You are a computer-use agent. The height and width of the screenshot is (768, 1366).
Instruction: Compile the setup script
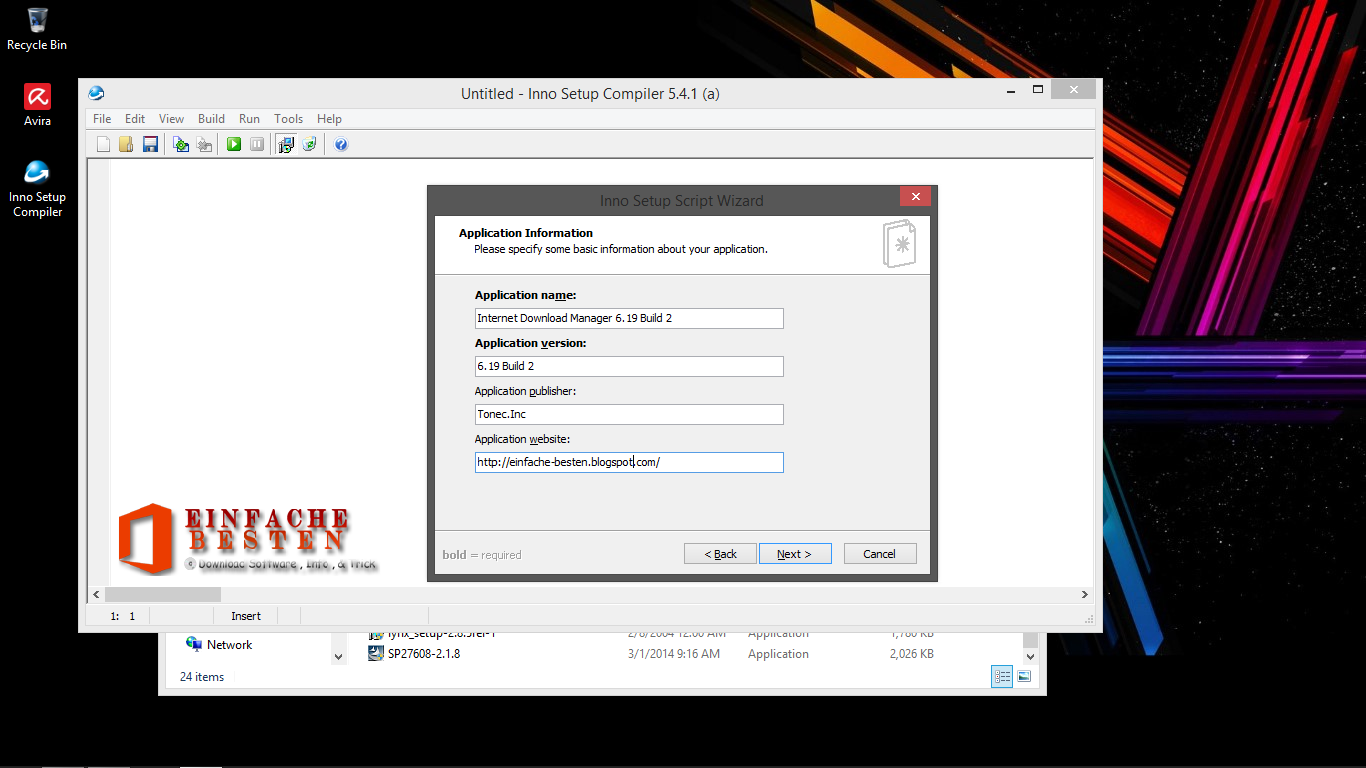181,144
